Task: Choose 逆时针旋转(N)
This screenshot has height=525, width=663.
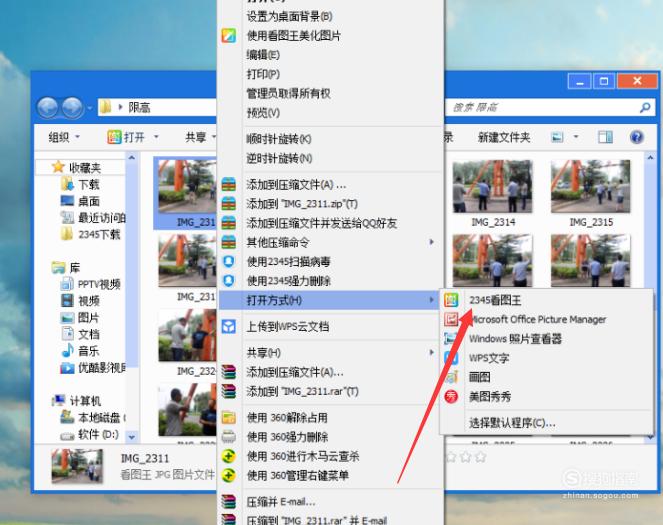Action: click(x=279, y=158)
